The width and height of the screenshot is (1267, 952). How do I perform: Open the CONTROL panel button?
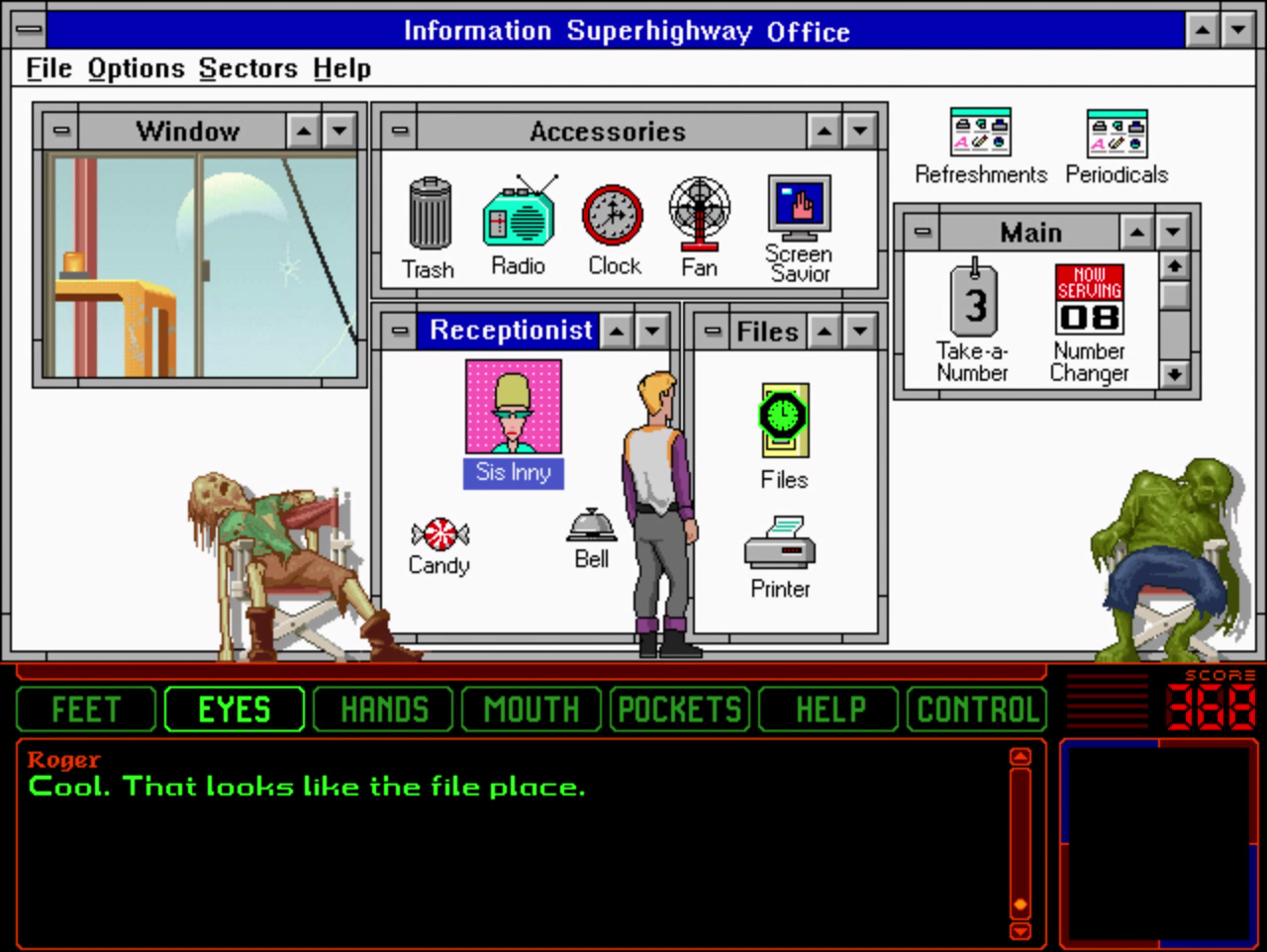(x=977, y=710)
